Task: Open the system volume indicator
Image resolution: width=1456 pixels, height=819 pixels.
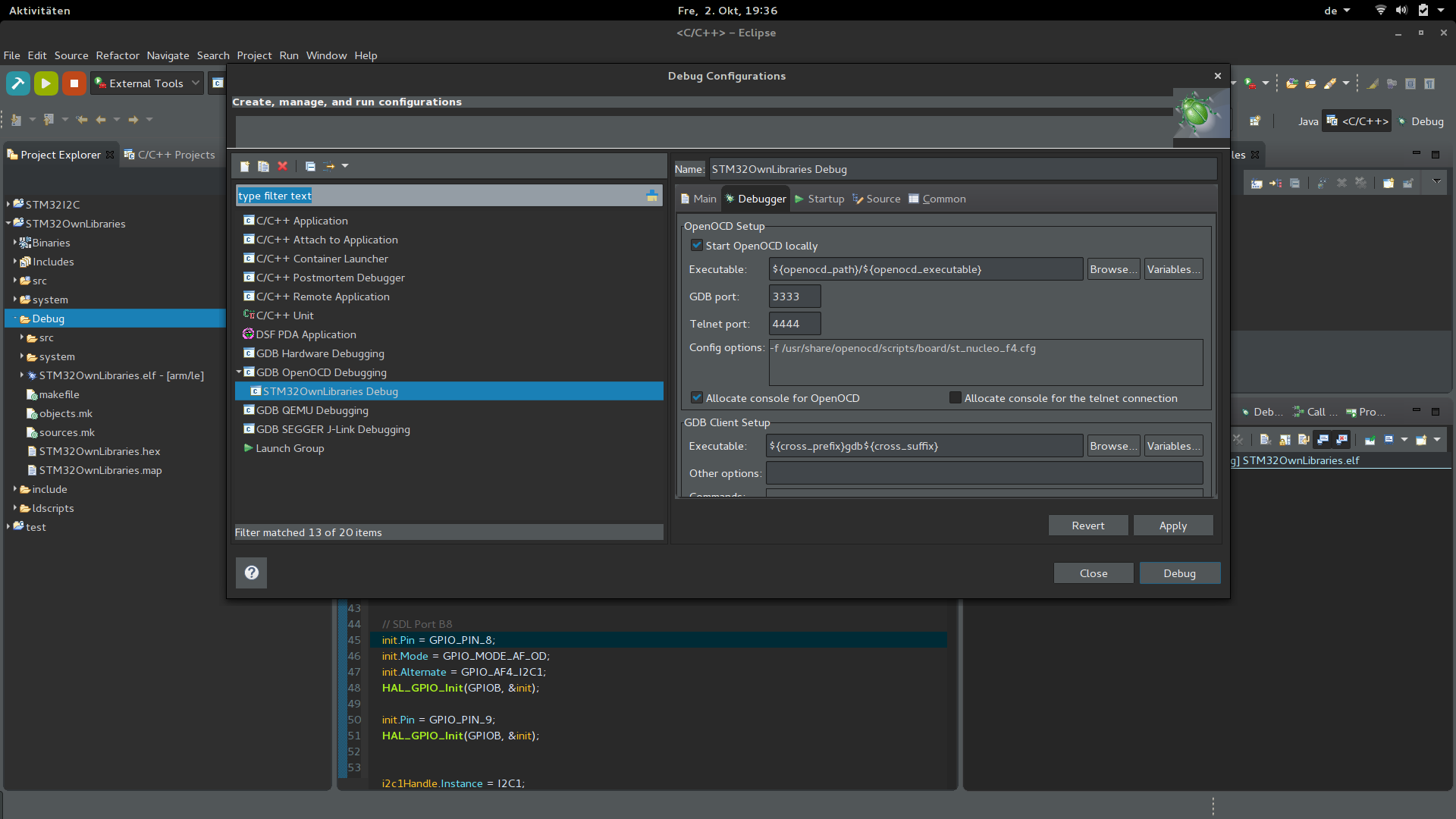Action: [x=1401, y=11]
